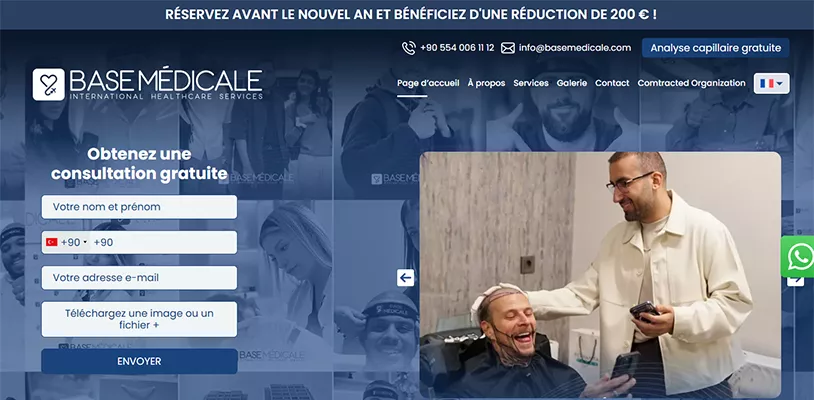Click the Base Médicale heart logo

[x=49, y=84]
